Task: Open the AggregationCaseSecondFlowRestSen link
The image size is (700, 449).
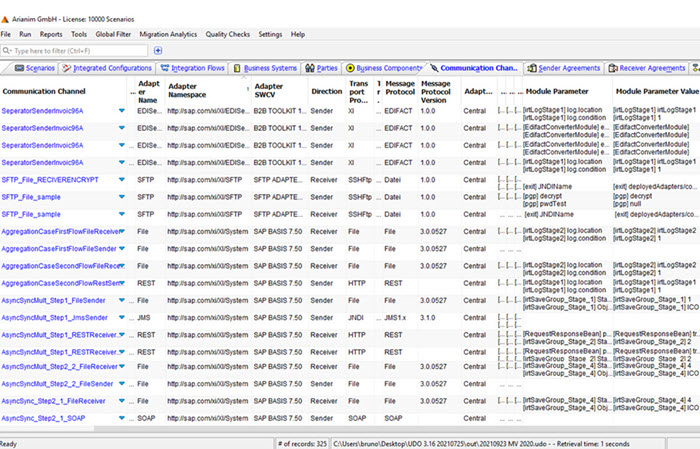Action: coord(62,283)
